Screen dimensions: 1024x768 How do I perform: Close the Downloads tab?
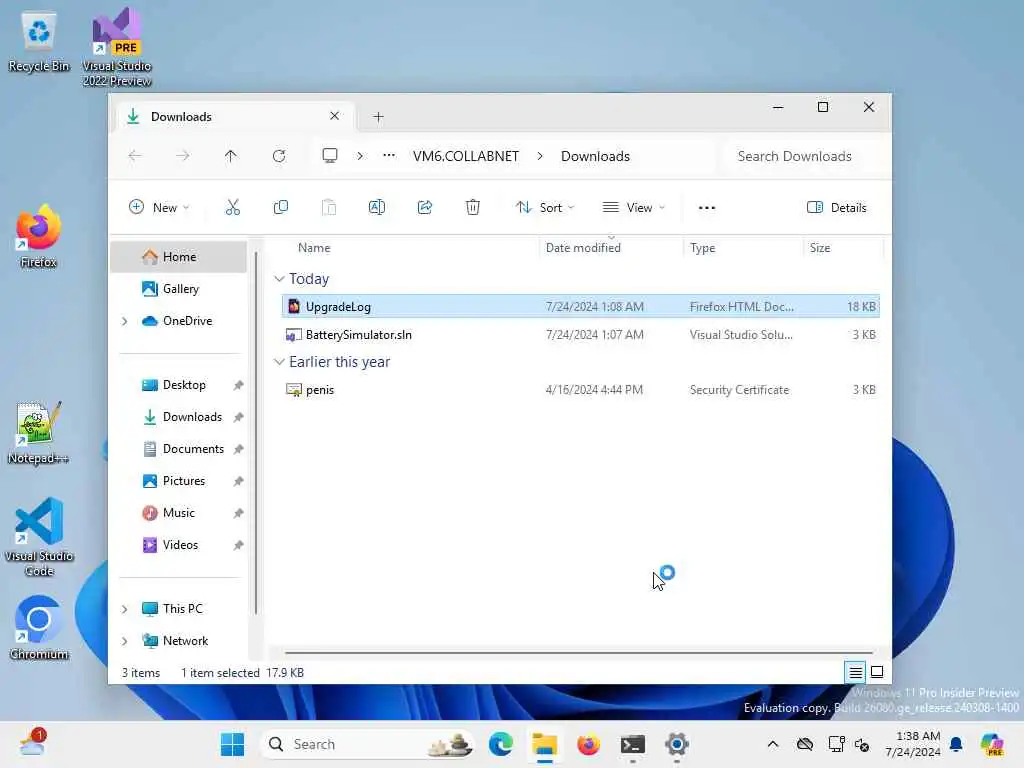(x=334, y=116)
